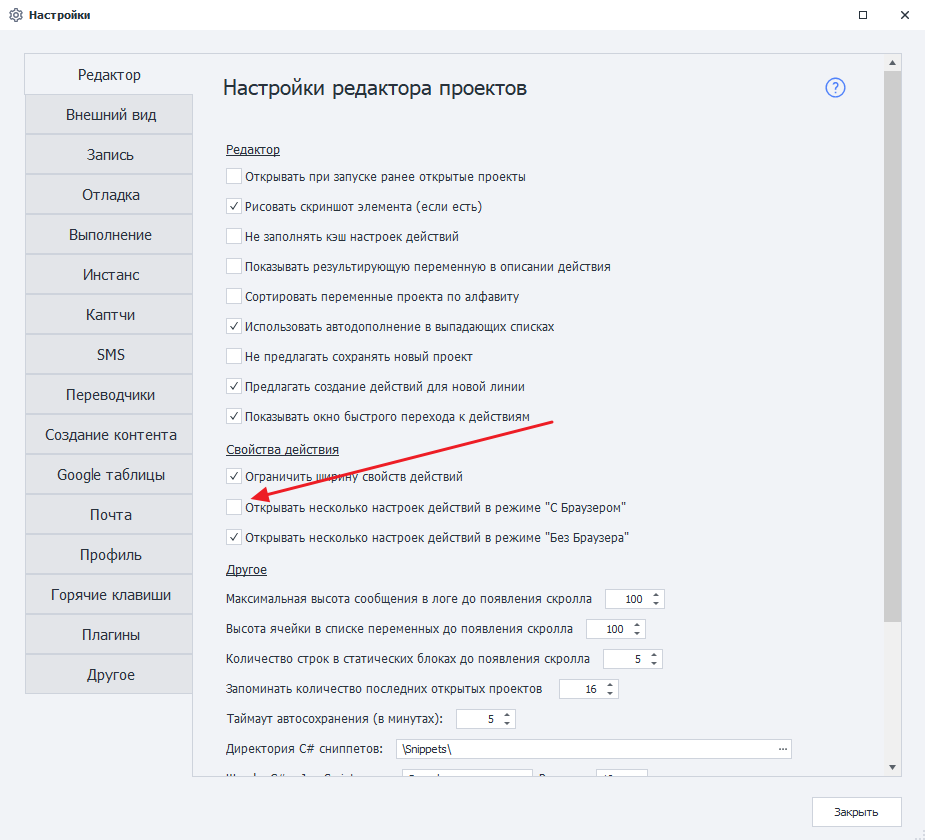The height and width of the screenshot is (840, 925).
Task: Switch to the Внешний вид tab
Action: tap(109, 114)
